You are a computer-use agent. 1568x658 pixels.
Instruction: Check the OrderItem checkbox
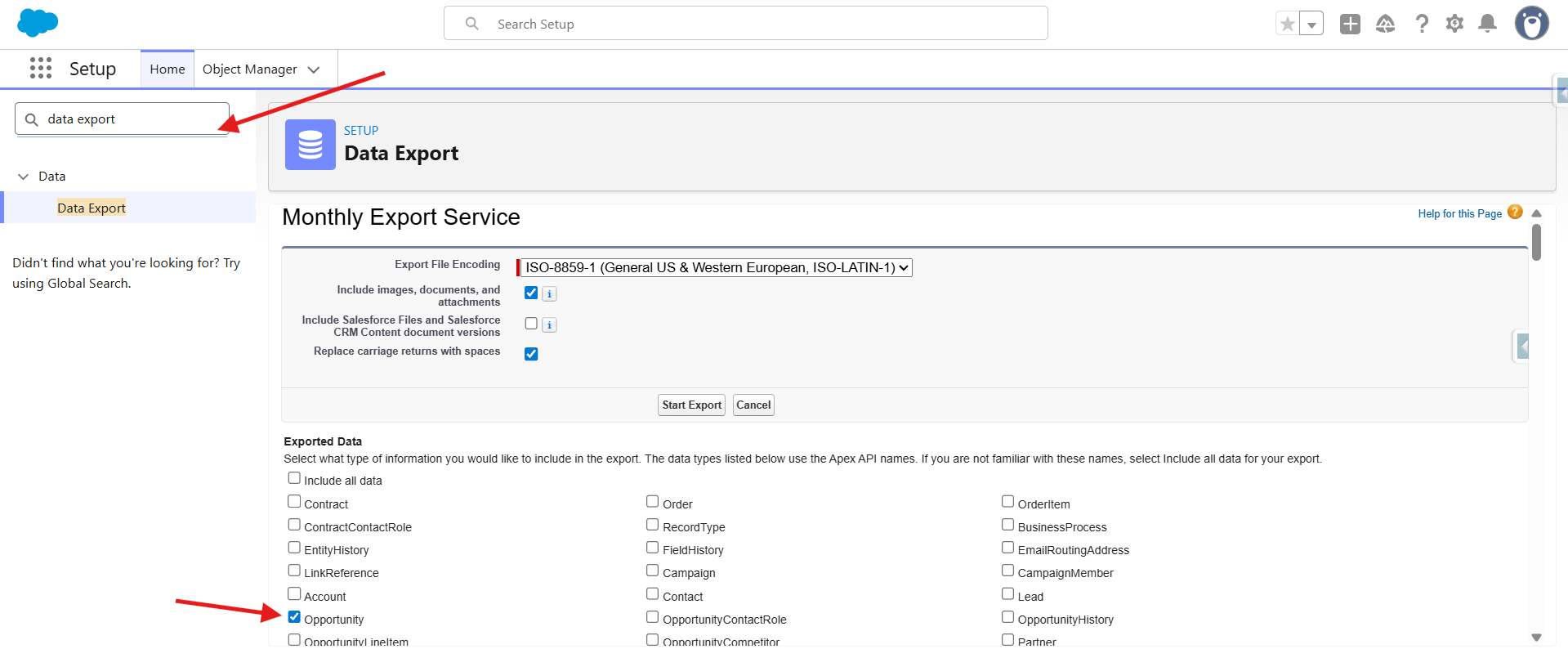(x=1008, y=502)
